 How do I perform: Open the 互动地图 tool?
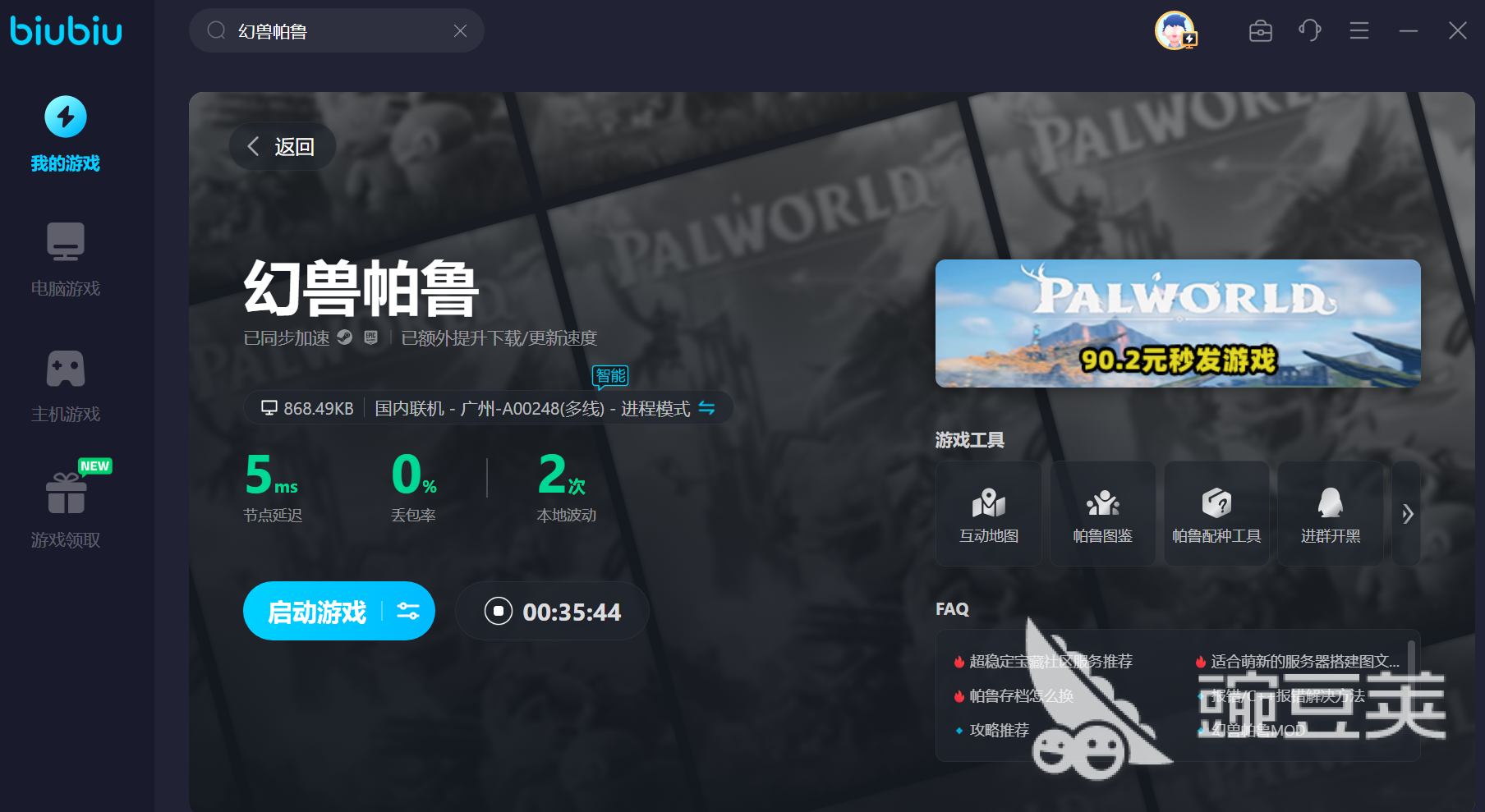tap(989, 513)
